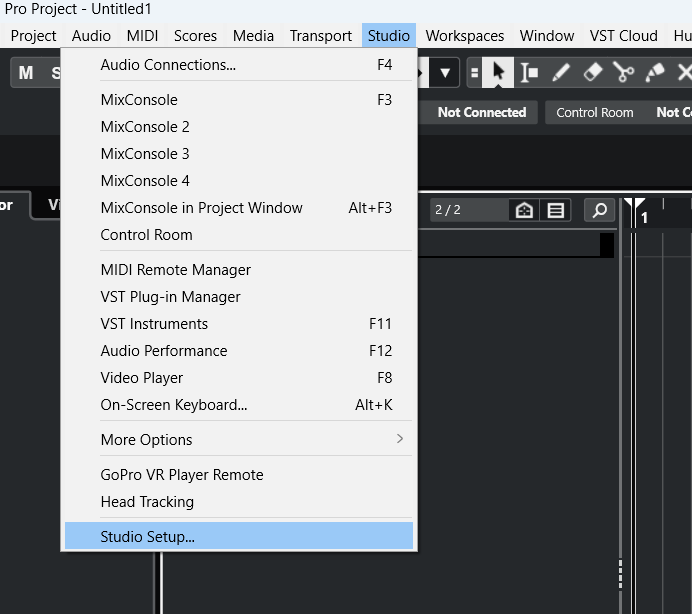
Task: Open the Scores menu
Action: (196, 36)
